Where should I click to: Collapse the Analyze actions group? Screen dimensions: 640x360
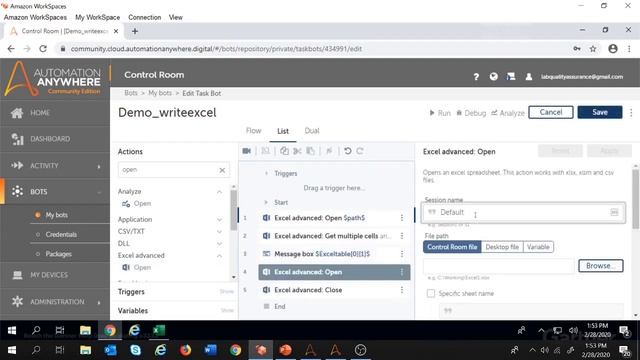coord(219,191)
